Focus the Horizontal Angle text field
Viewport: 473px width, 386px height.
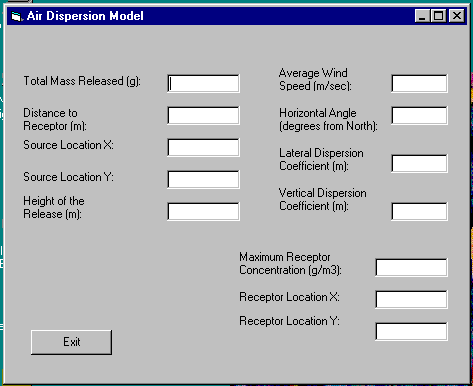(419, 115)
